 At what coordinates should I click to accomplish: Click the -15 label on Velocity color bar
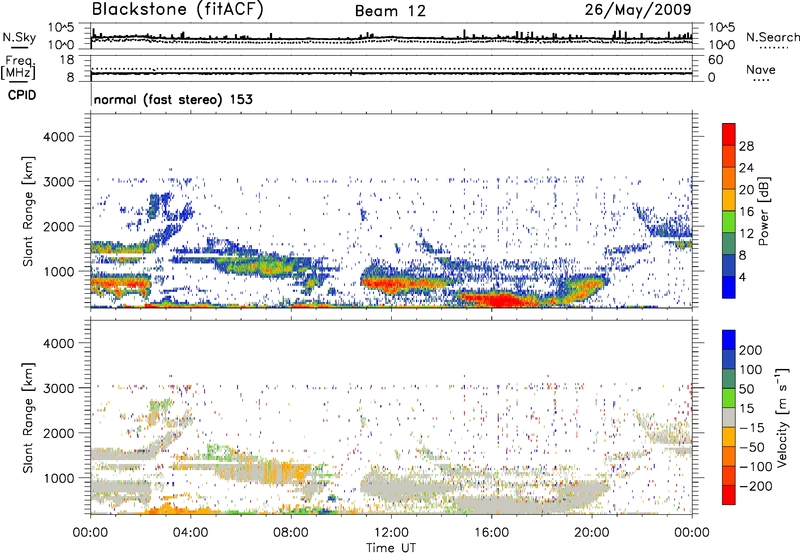(752, 427)
